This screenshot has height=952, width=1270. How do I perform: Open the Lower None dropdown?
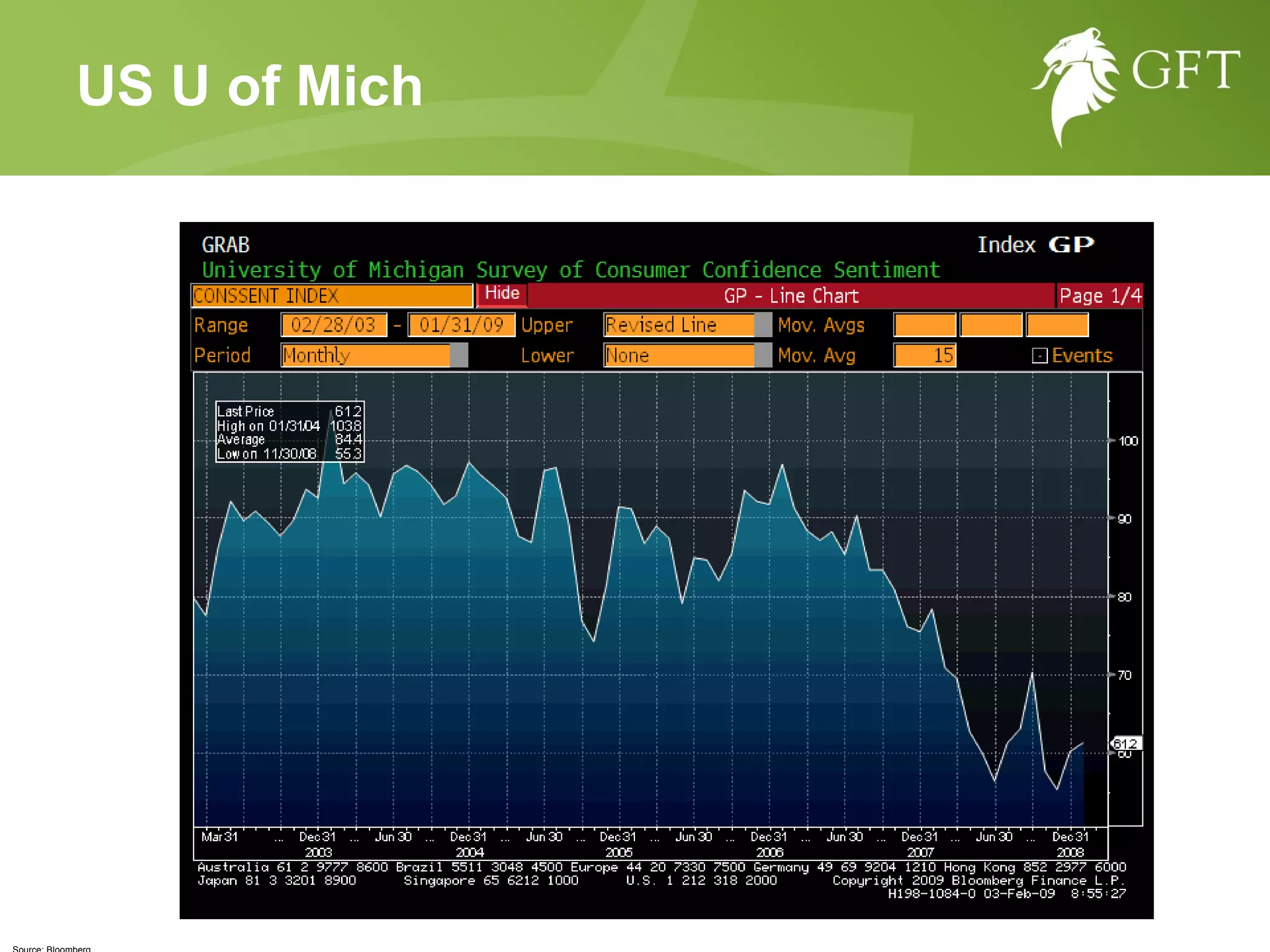pos(687,356)
